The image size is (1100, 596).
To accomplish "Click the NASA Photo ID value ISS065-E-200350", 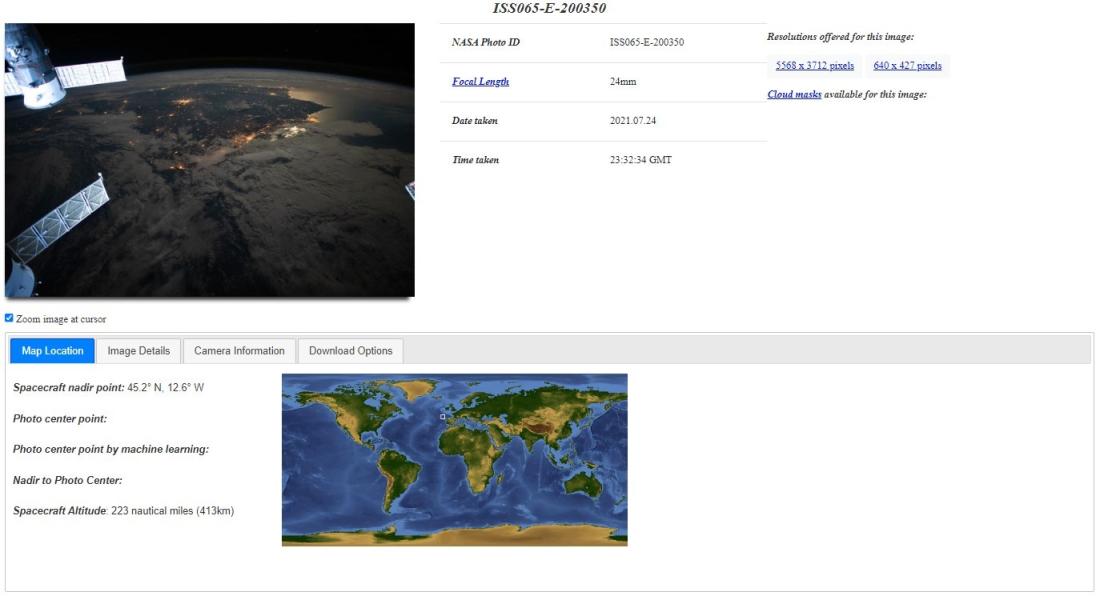I will [x=647, y=42].
